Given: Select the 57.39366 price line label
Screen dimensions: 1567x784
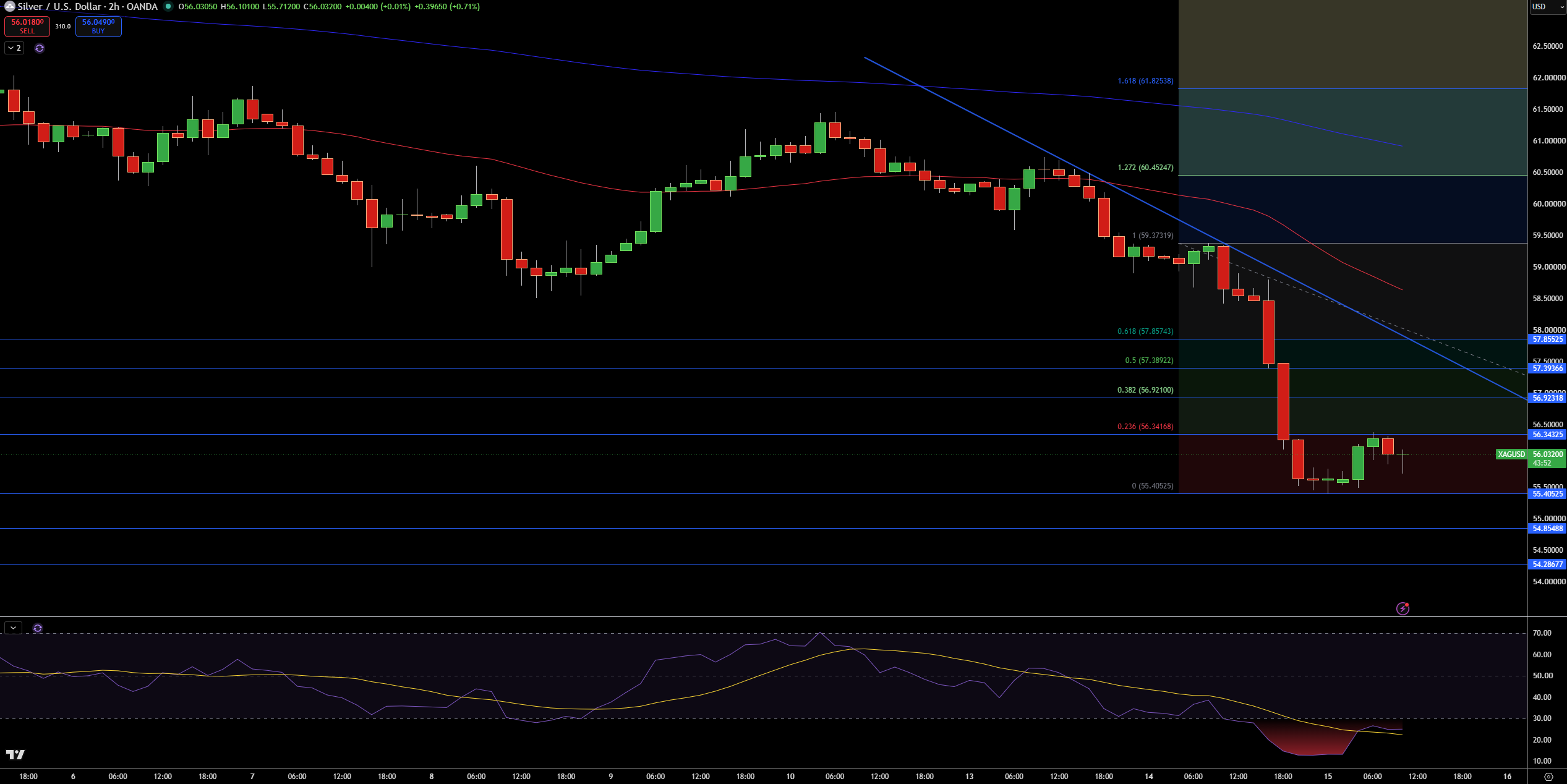Looking at the screenshot, I should click(1547, 369).
